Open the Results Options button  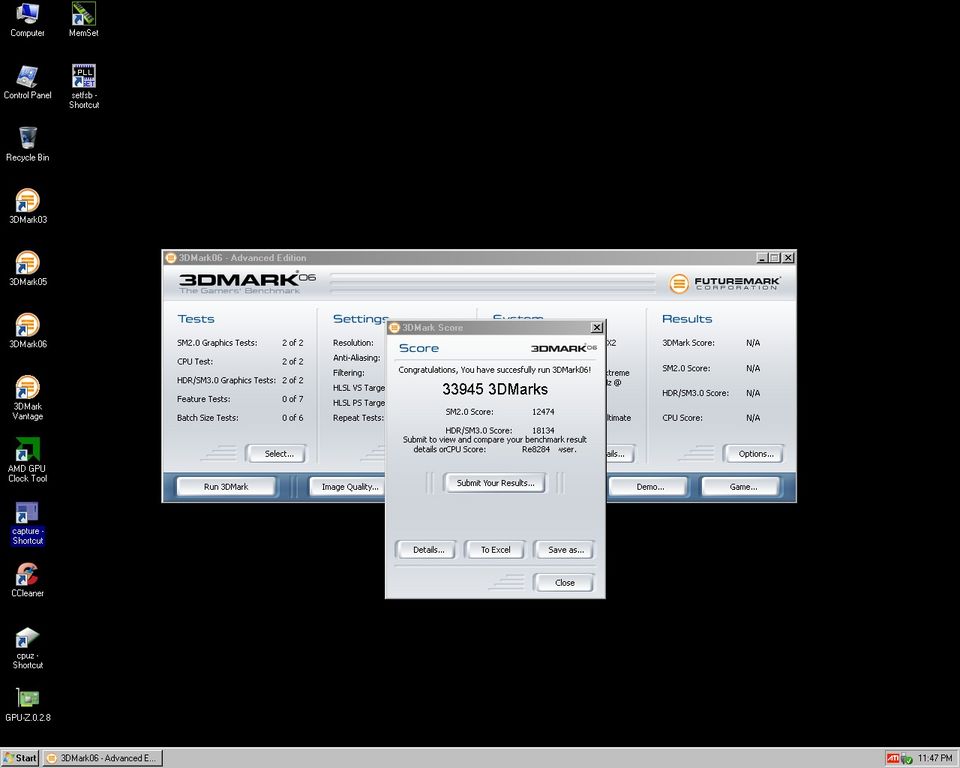756,454
